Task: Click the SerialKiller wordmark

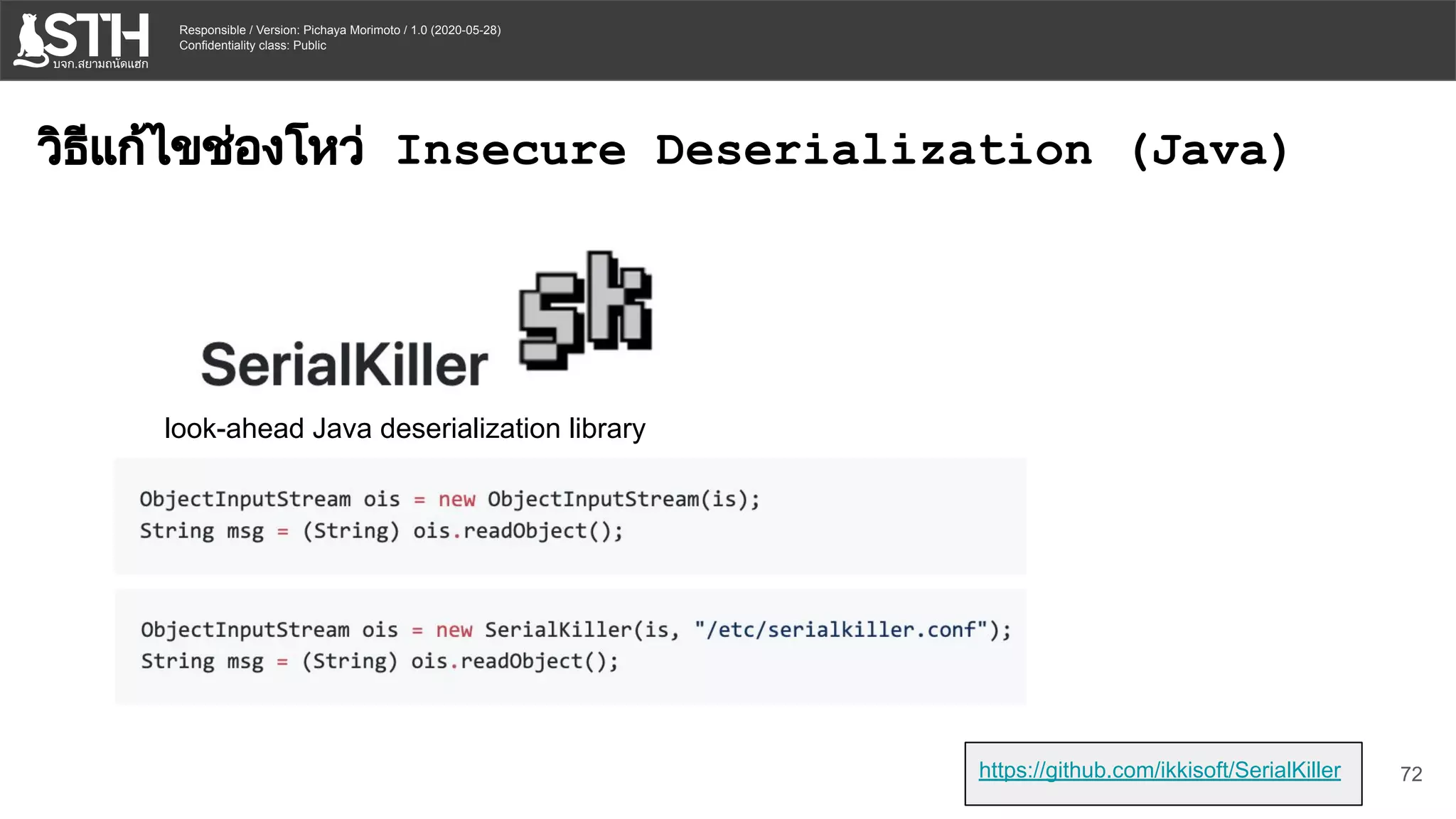Action: tap(345, 364)
